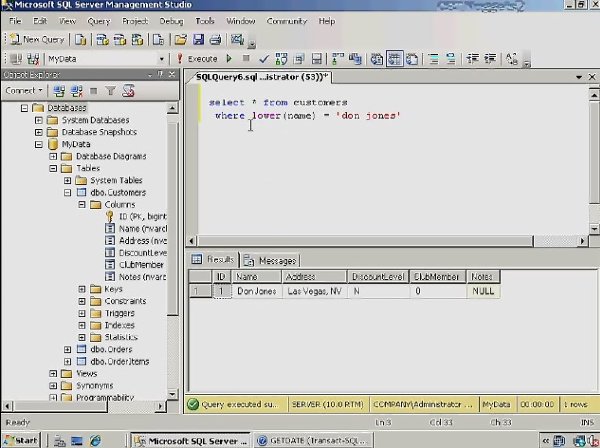The height and width of the screenshot is (448, 600).
Task: Save the query with the floppy disk icon
Action: pyautogui.click(x=198, y=39)
